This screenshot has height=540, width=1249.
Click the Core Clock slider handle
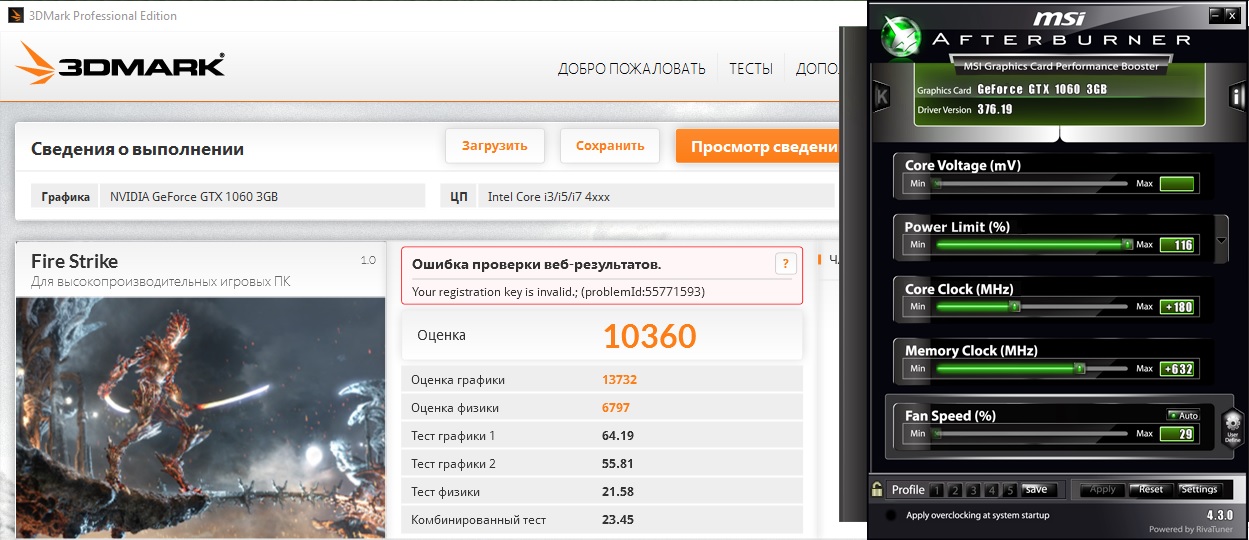(x=1014, y=307)
